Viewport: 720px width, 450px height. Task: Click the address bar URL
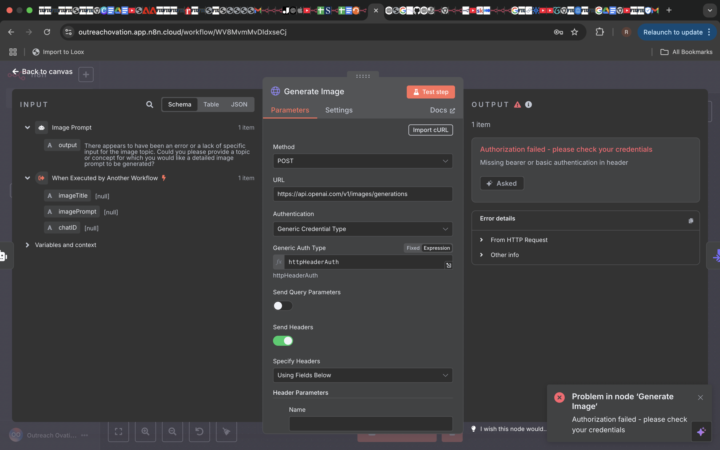[182, 32]
